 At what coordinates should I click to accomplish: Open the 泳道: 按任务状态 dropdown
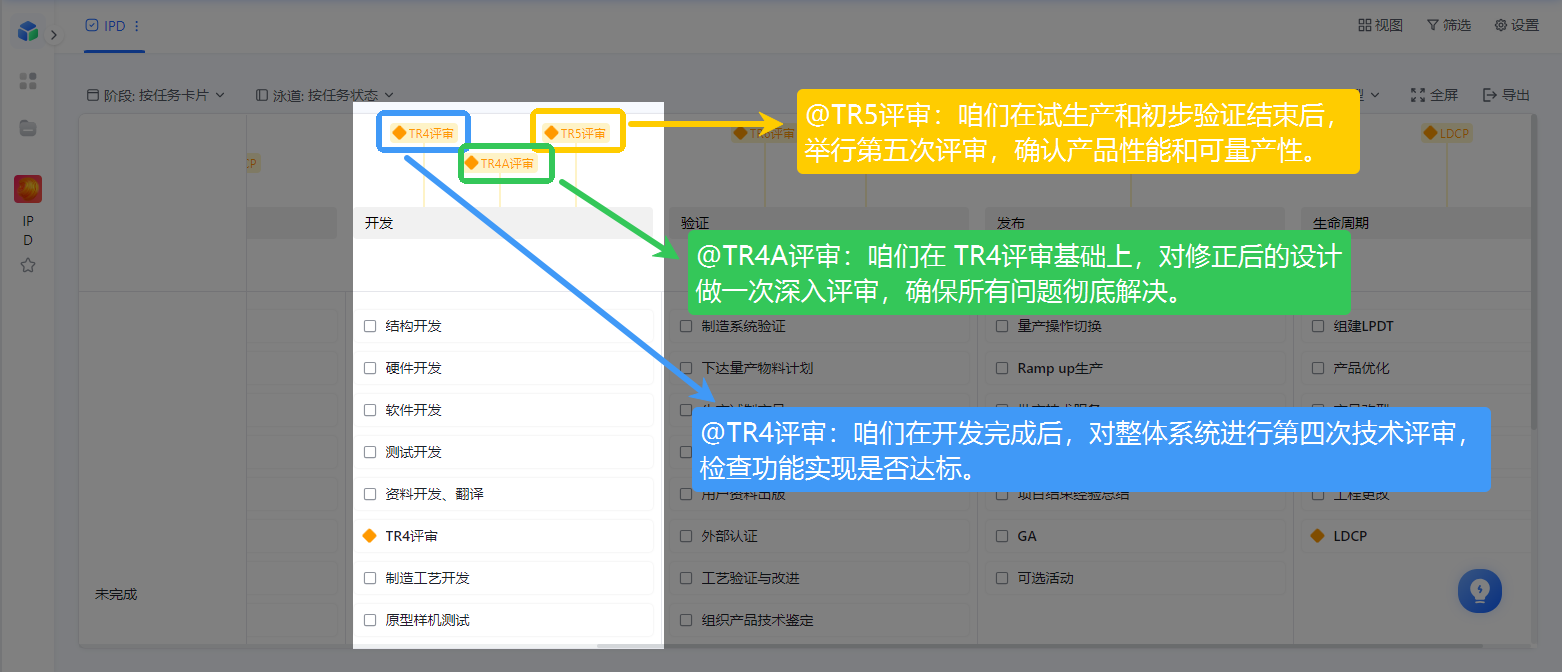pos(325,95)
